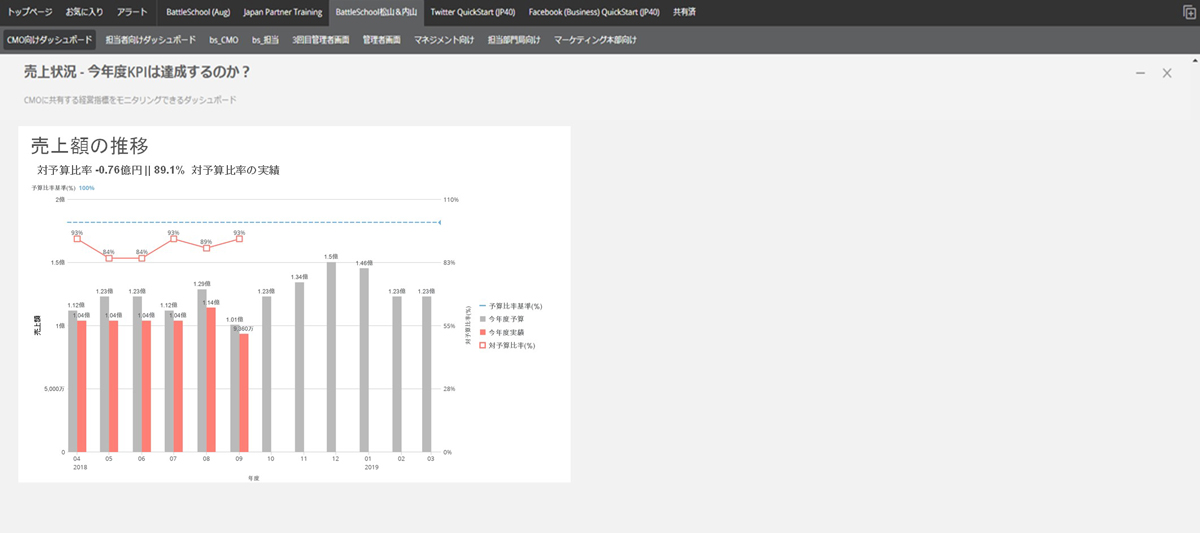Open the アラート menu
This screenshot has width=1200, height=533.
[131, 12]
